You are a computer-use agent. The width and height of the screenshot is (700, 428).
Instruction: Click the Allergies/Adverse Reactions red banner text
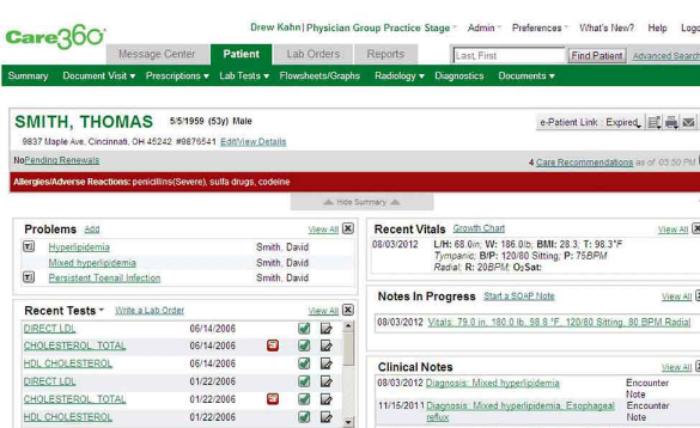pyautogui.click(x=151, y=182)
